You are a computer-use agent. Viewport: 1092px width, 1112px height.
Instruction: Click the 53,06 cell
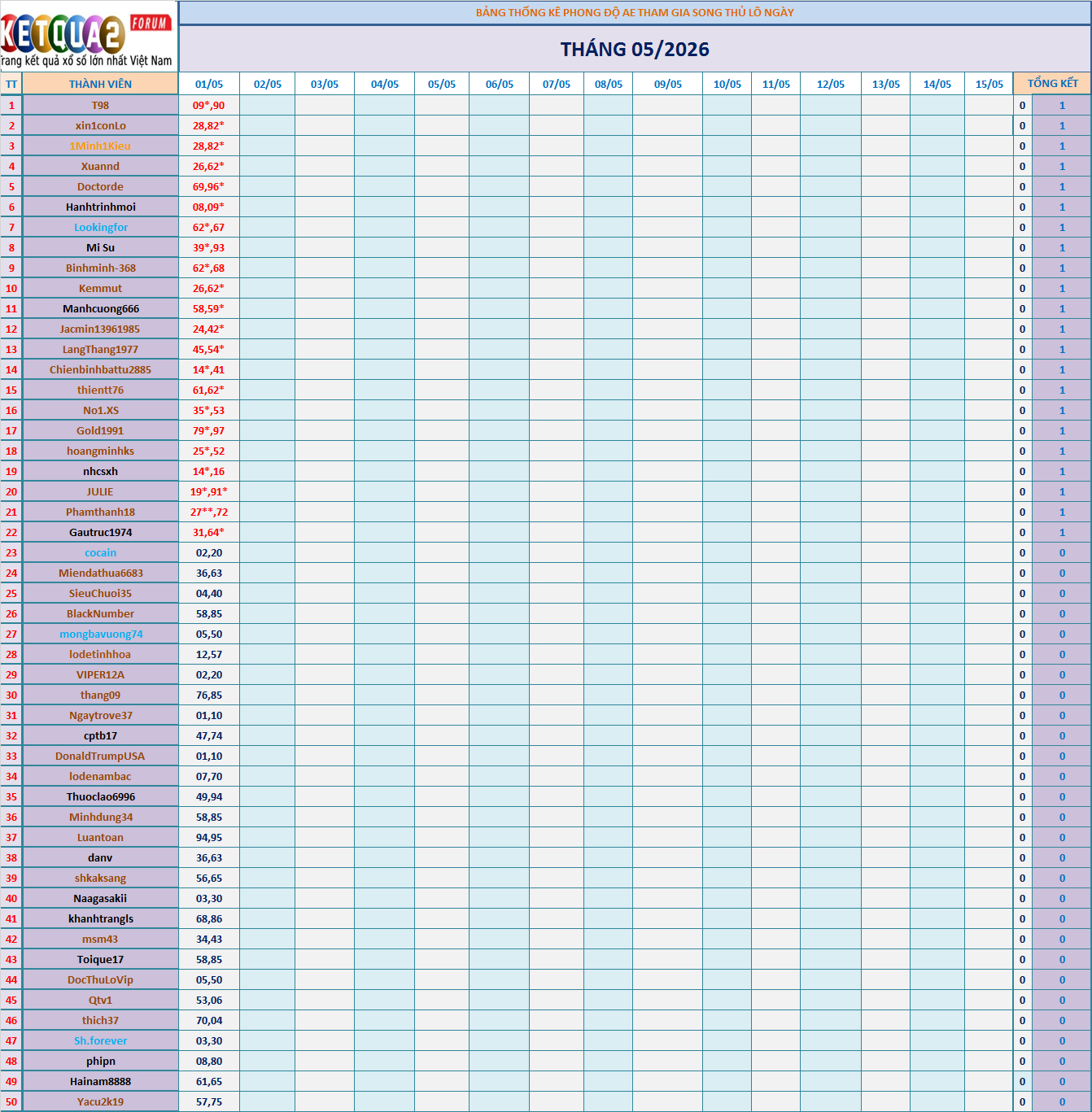click(x=209, y=1000)
